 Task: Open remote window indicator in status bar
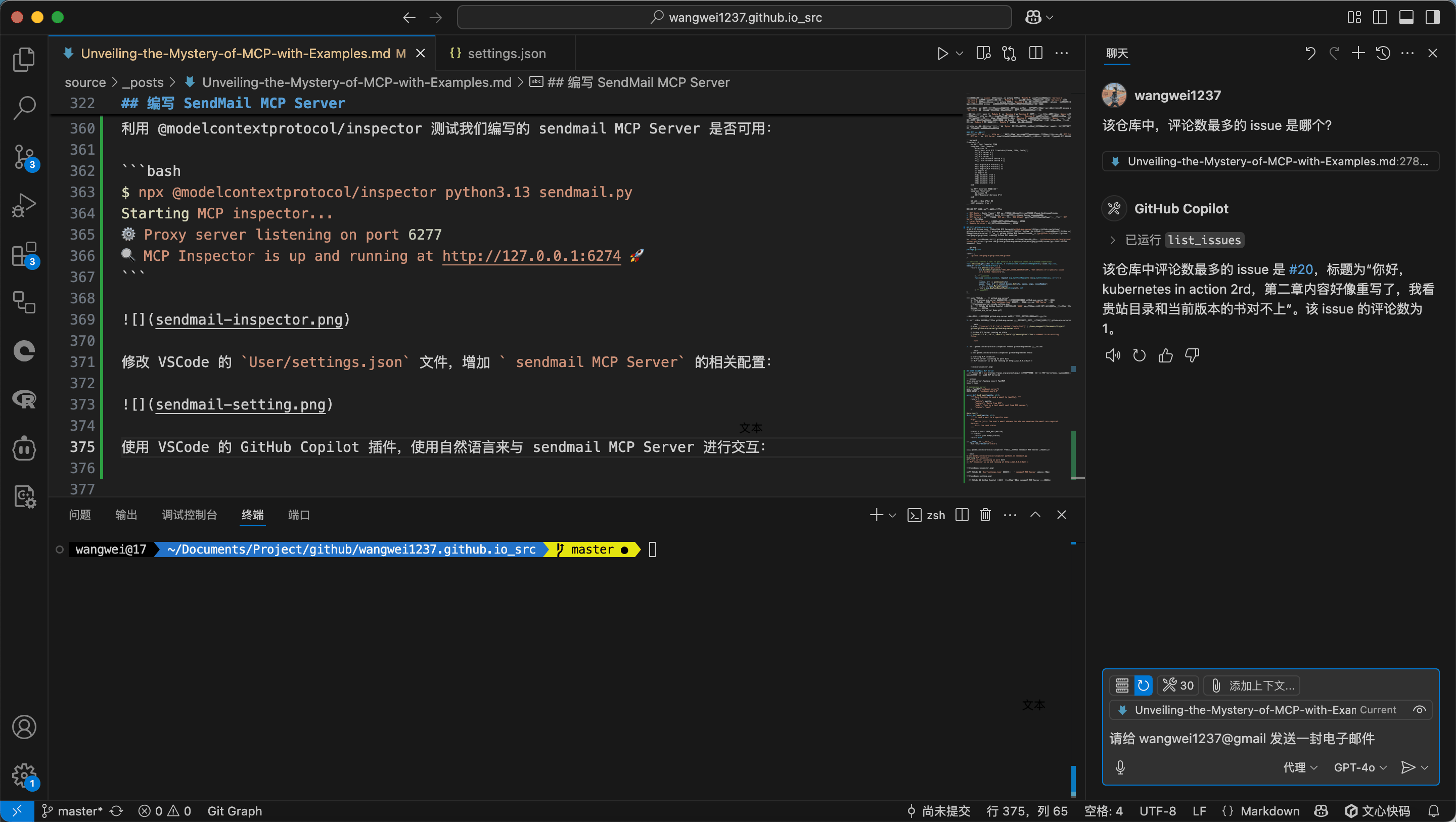(x=17, y=811)
